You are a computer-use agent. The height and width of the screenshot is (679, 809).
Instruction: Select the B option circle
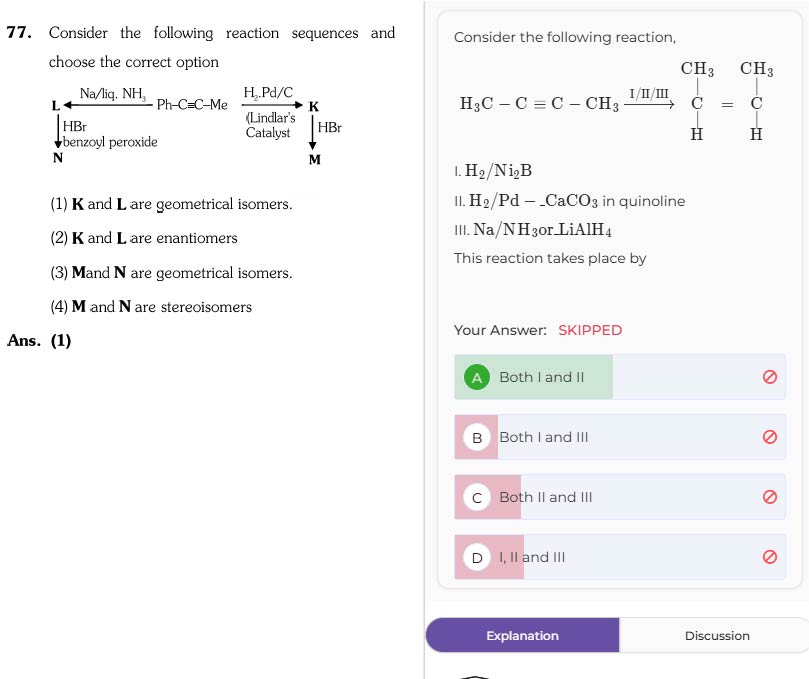[477, 437]
